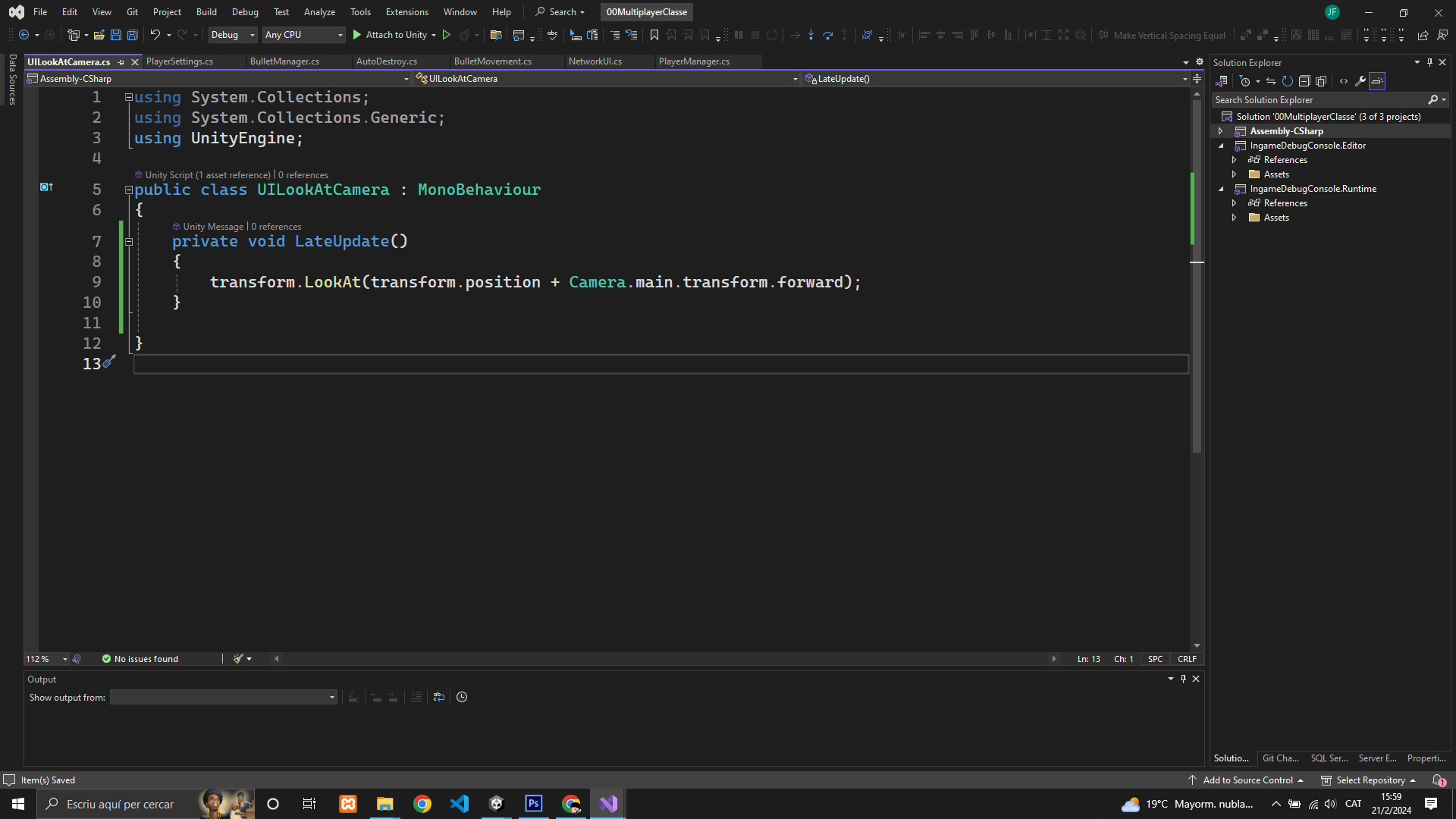Click the Undo toolbar icon
Viewport: 1456px width, 819px height.
click(x=155, y=35)
